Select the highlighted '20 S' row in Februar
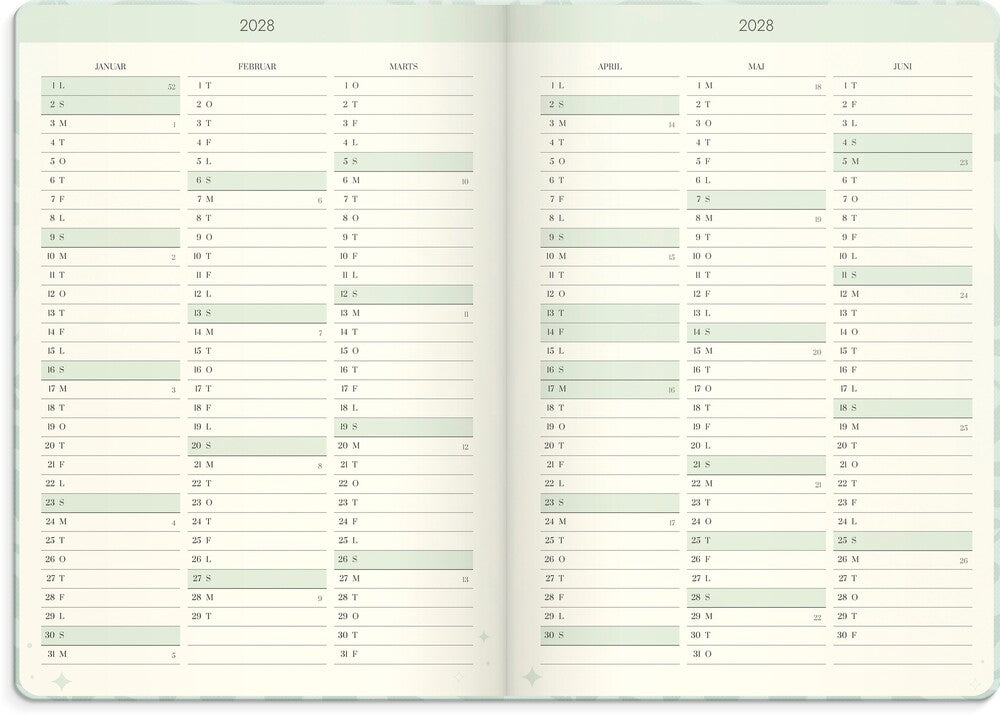The image size is (1000, 716). point(257,446)
